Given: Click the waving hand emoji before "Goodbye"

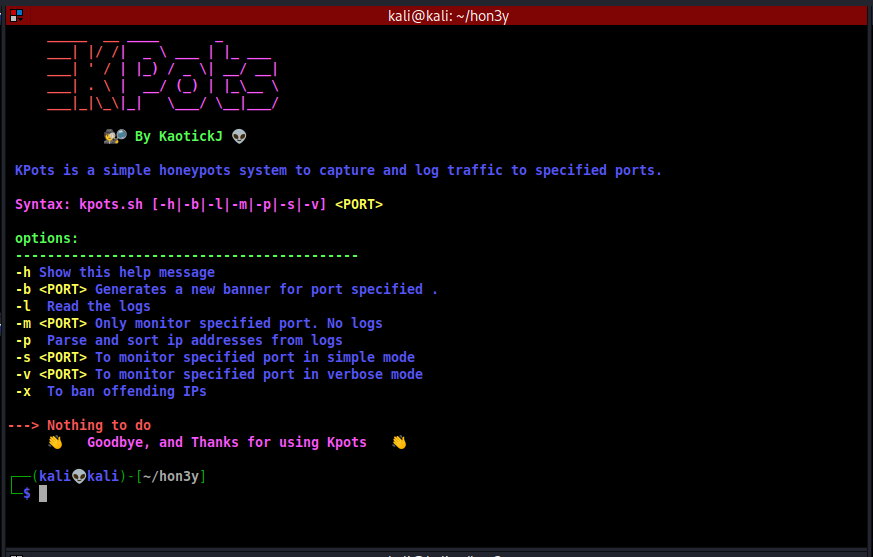Looking at the screenshot, I should tap(55, 442).
